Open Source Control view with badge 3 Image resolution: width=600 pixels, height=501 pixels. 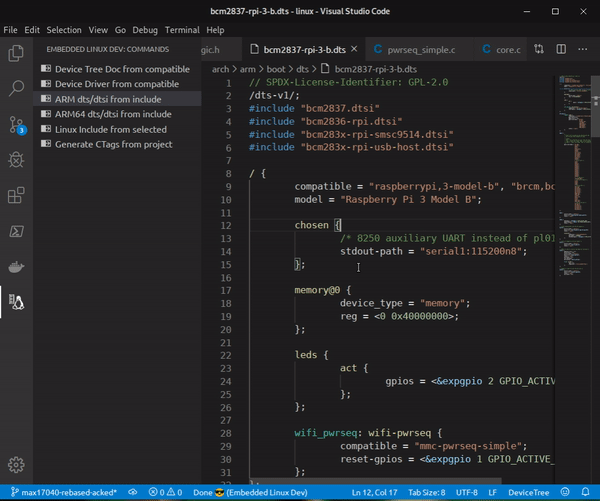17,124
